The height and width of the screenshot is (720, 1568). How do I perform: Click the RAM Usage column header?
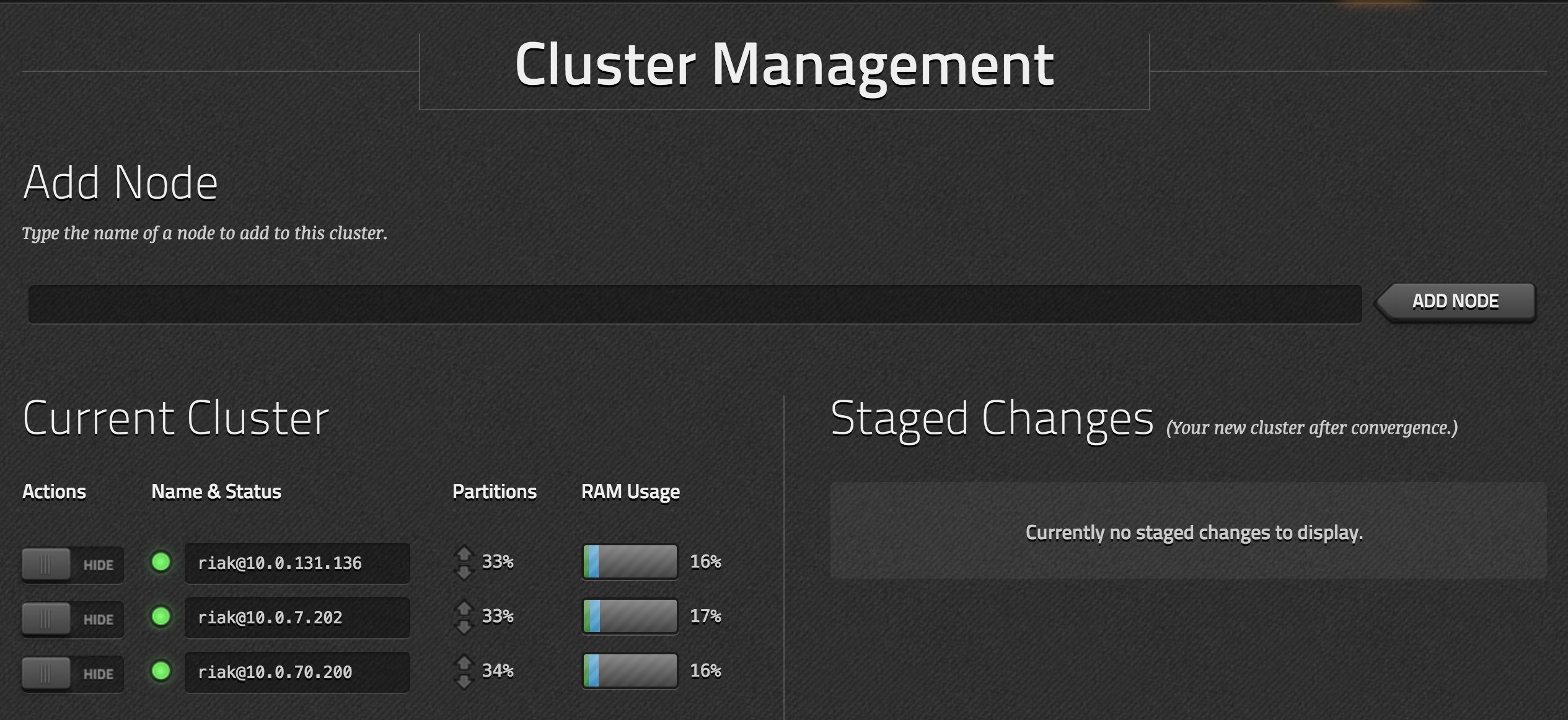pos(630,492)
